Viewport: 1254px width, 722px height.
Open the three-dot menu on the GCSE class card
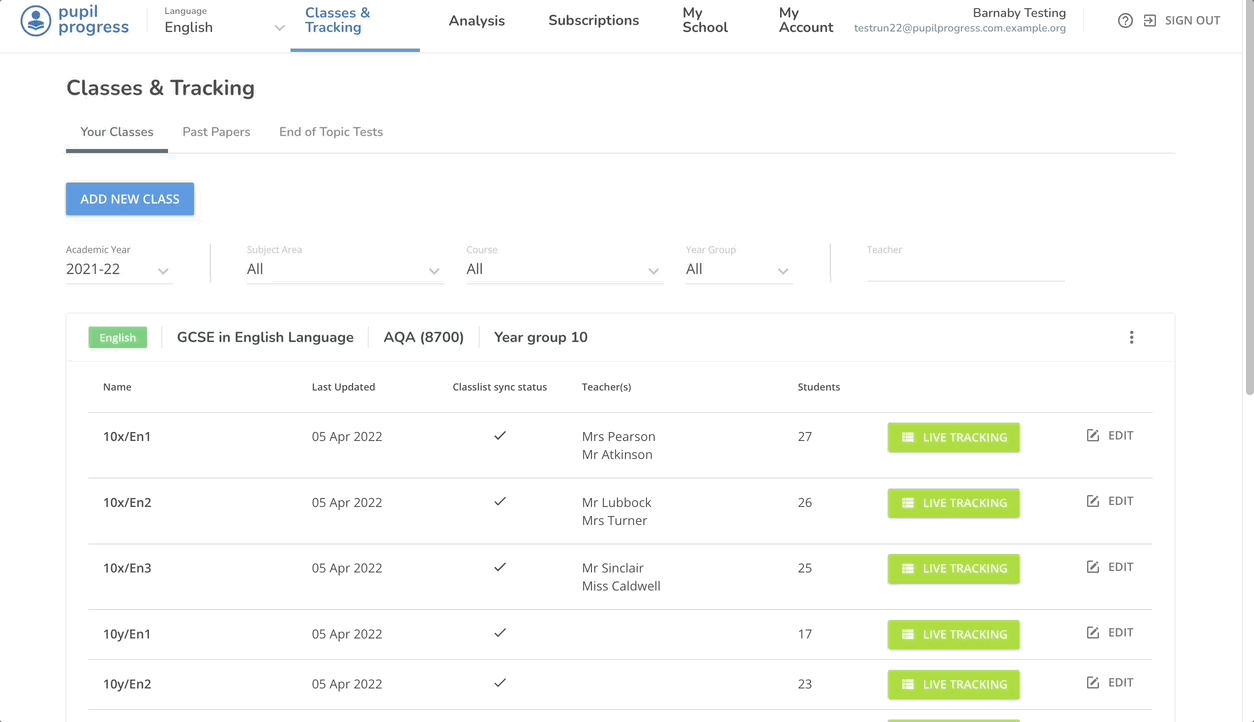(1131, 337)
